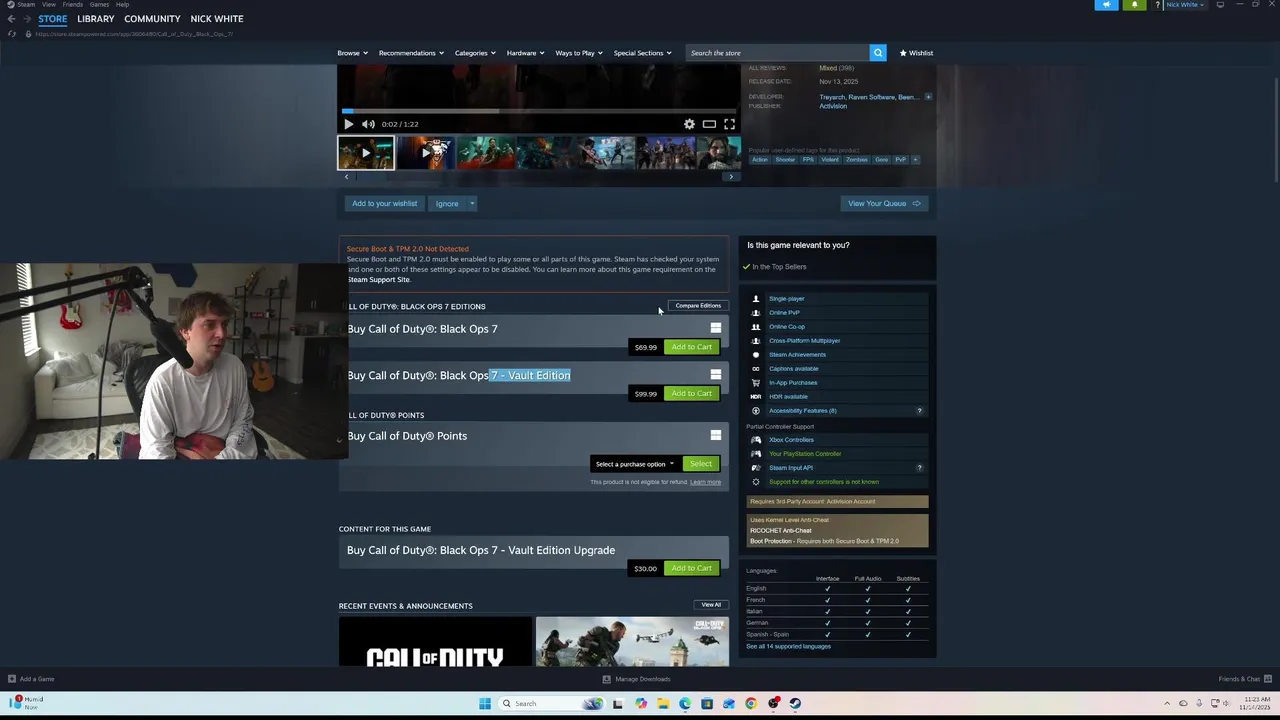1280x720 pixels.
Task: Show previous thumbnails with left arrow
Action: point(347,177)
